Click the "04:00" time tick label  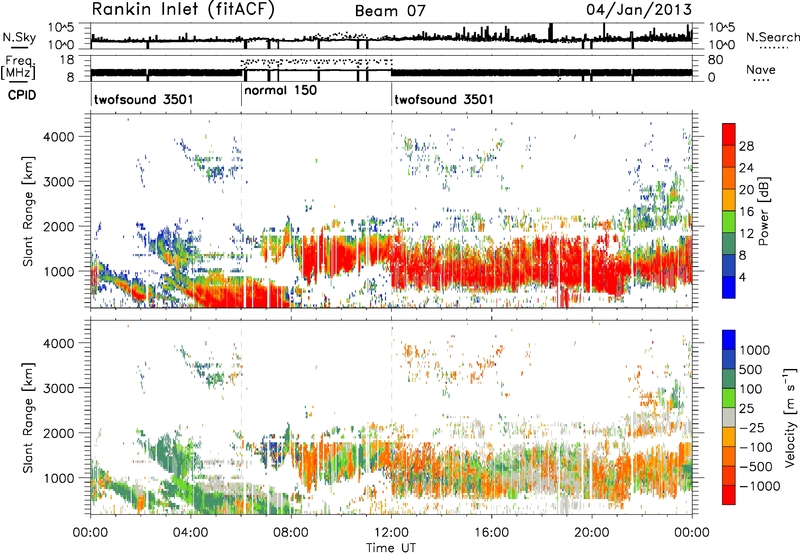coord(190,533)
